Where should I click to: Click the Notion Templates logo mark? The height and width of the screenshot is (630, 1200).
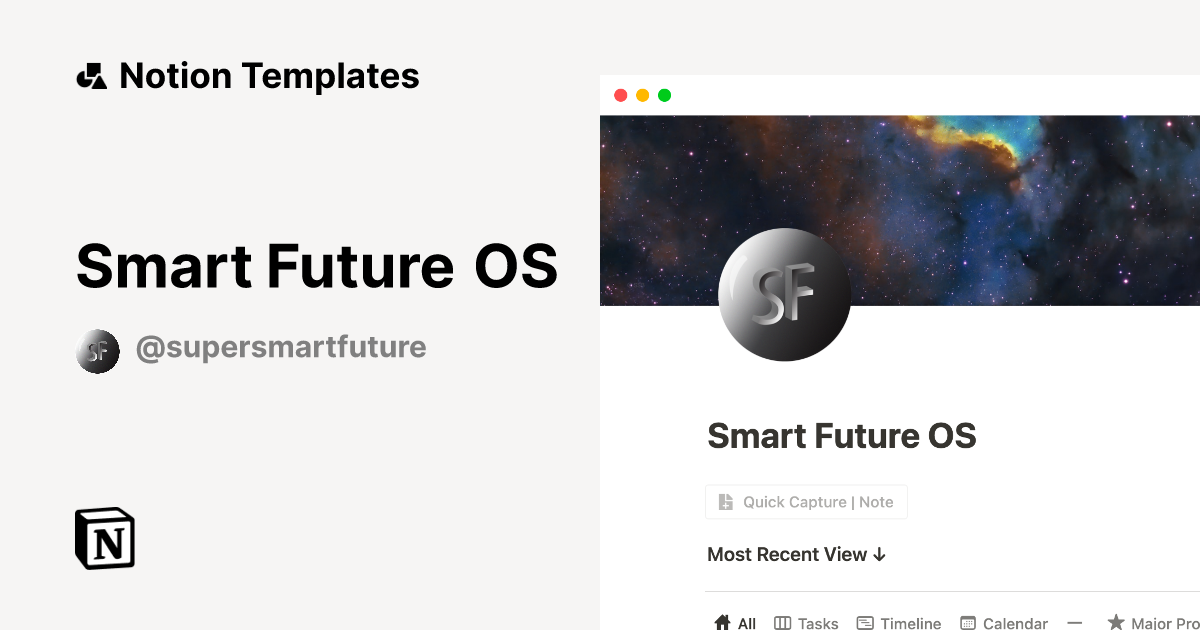pyautogui.click(x=91, y=74)
